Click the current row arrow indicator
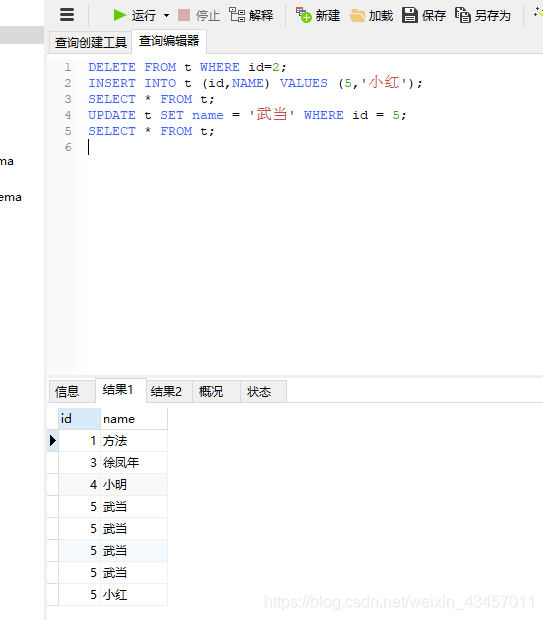543x620 pixels. (53, 440)
